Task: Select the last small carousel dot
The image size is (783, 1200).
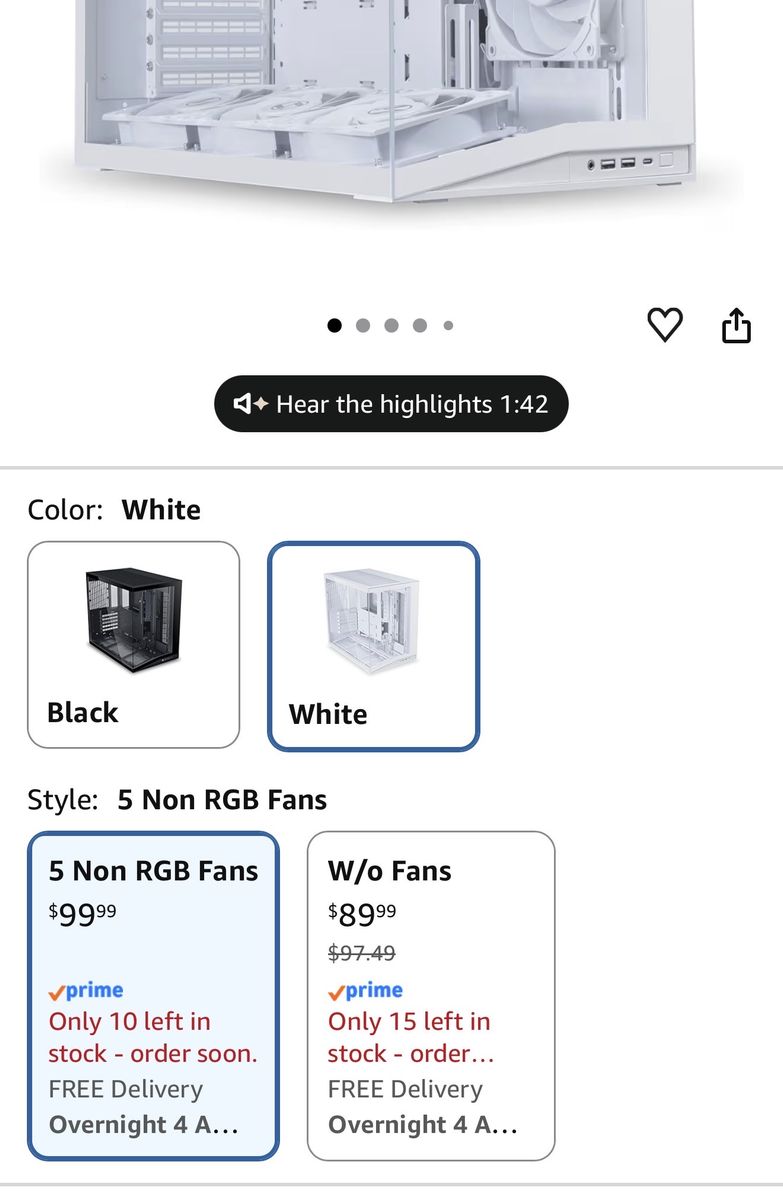Action: point(448,325)
